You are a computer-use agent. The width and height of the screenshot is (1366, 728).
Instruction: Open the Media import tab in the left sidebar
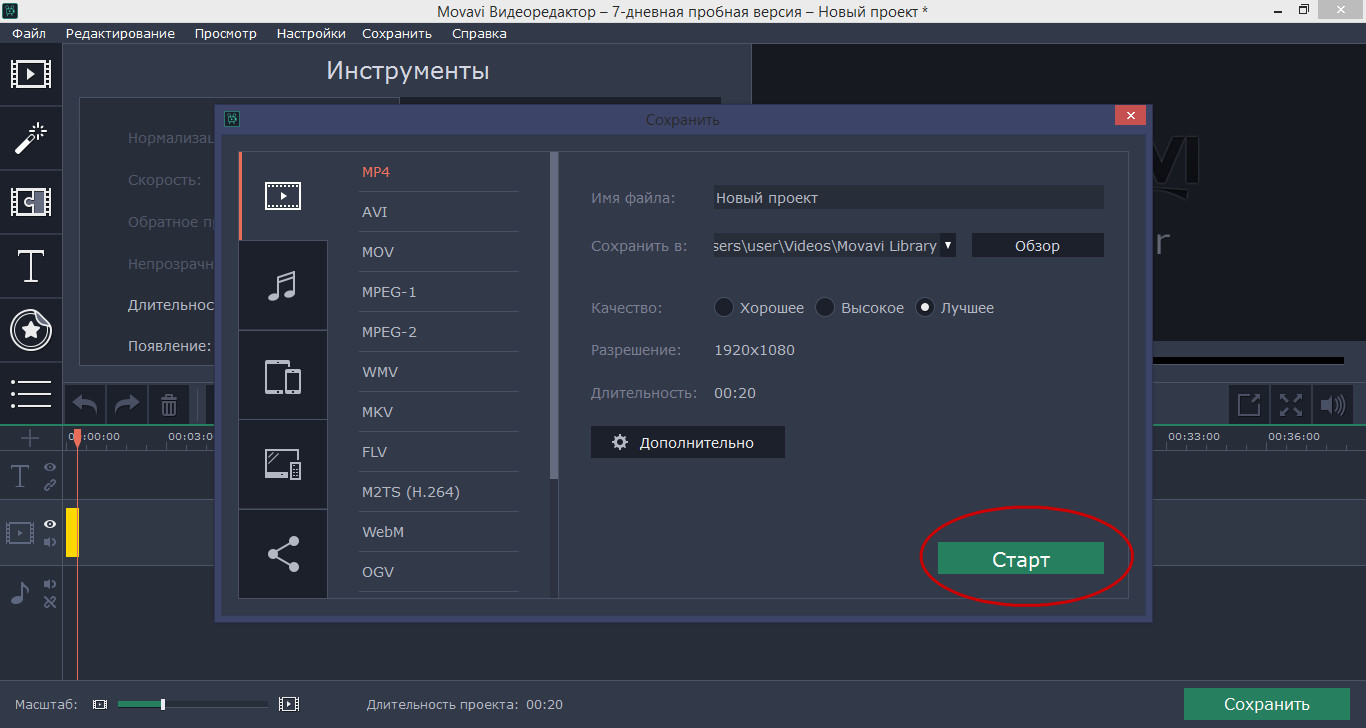31,73
